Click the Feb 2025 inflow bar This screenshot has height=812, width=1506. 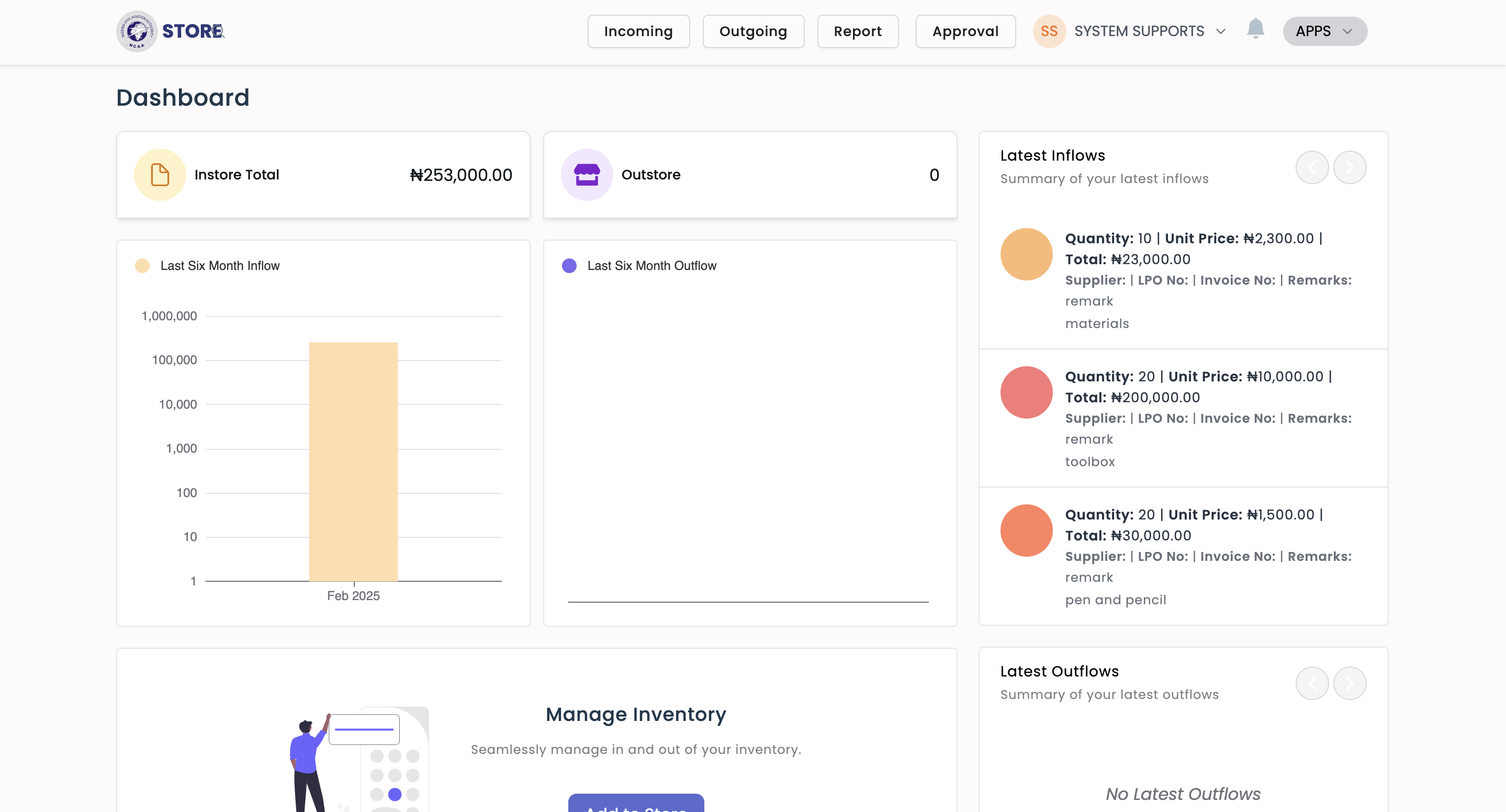pos(353,462)
